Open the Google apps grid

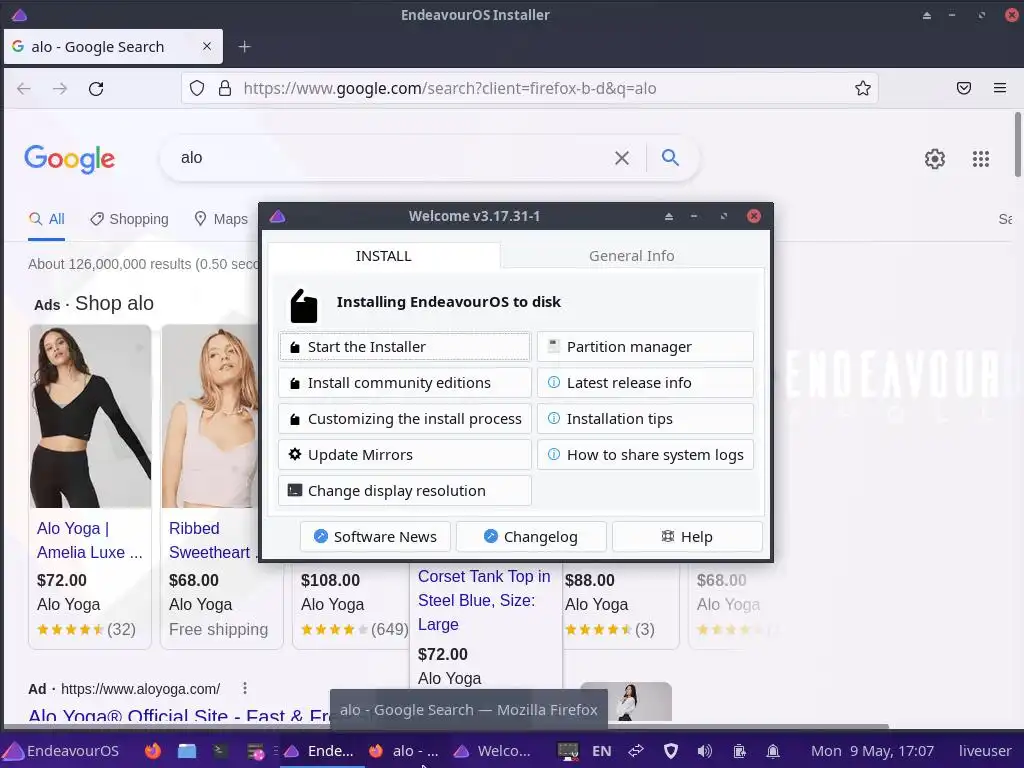[x=981, y=159]
